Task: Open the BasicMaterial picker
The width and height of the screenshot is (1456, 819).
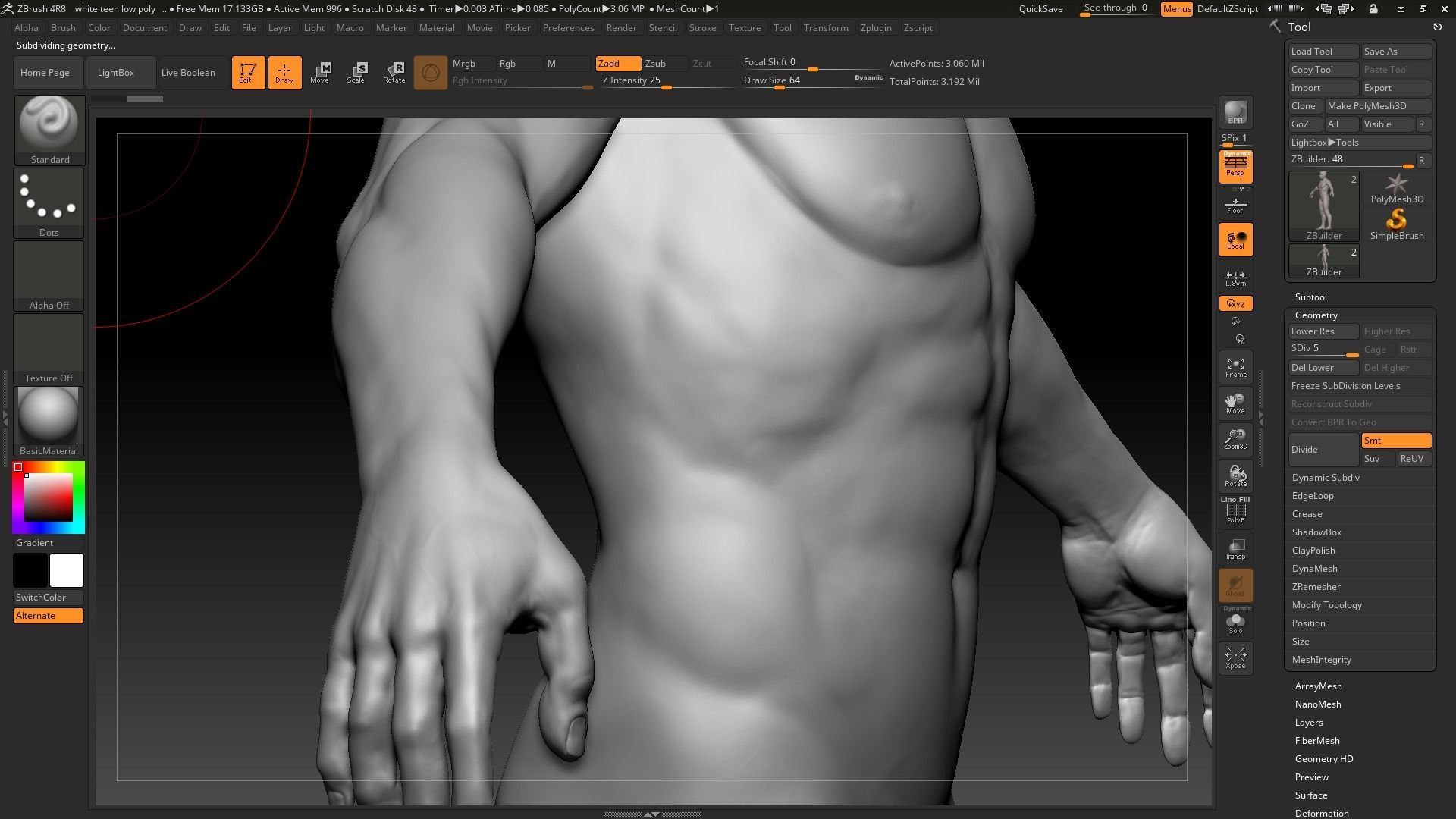Action: coord(49,421)
